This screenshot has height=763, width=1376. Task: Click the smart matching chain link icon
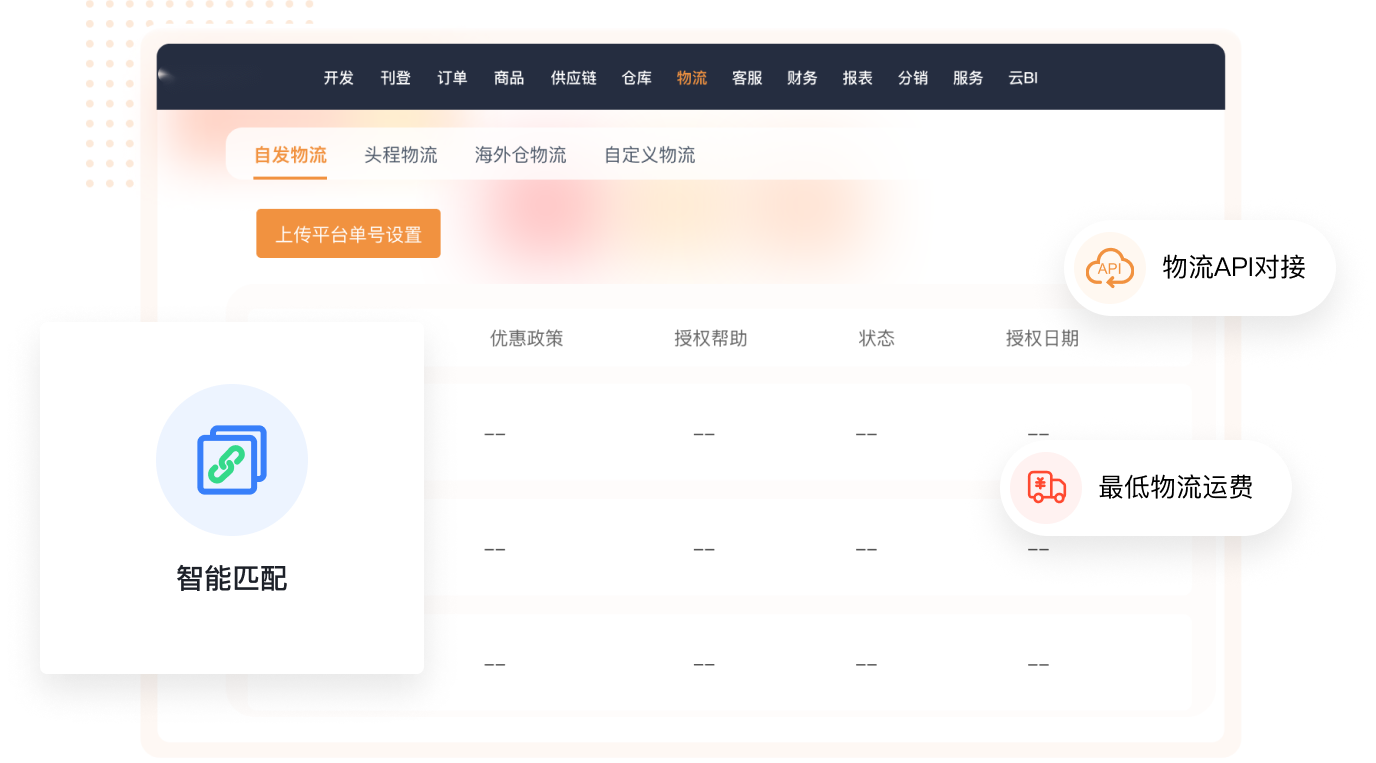pos(232,460)
